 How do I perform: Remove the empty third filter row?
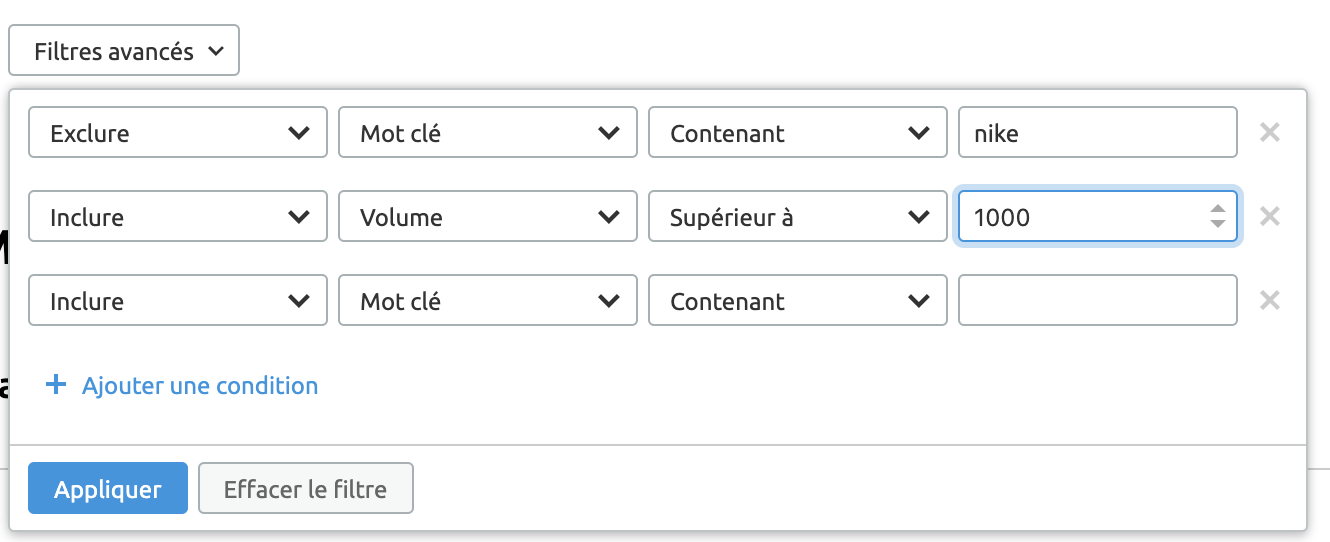[x=1269, y=300]
